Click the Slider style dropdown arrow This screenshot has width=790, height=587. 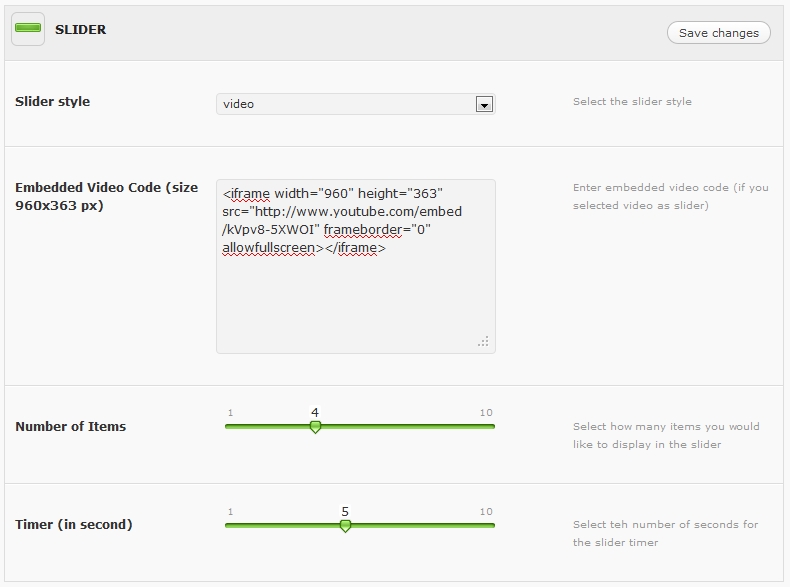point(484,104)
